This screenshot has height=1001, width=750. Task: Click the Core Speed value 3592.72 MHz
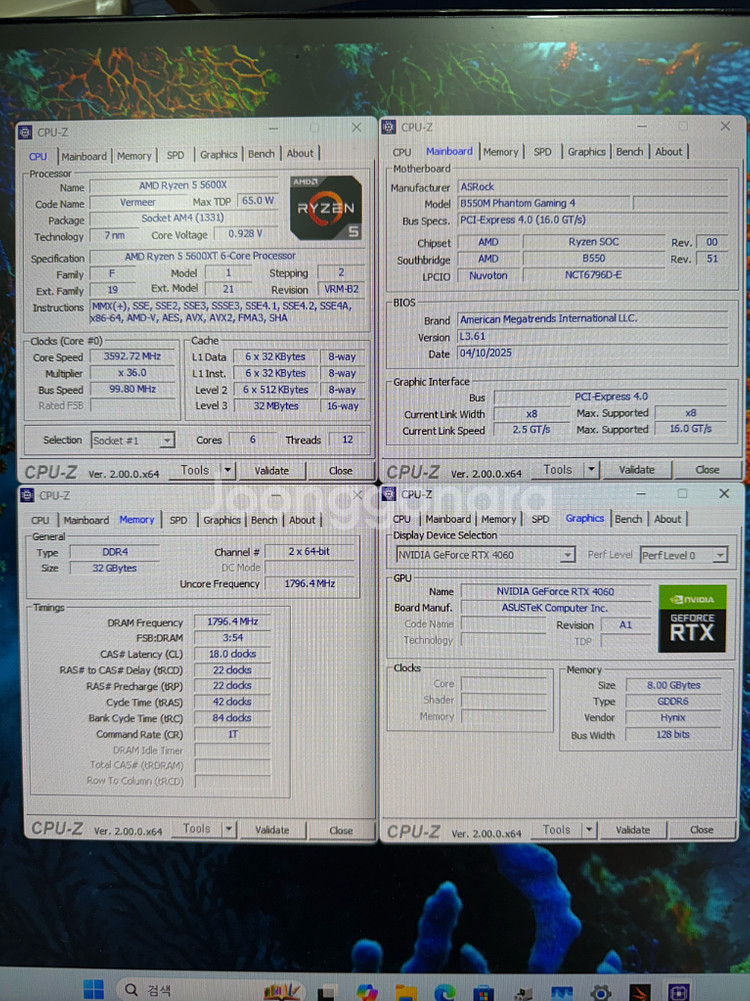click(132, 356)
